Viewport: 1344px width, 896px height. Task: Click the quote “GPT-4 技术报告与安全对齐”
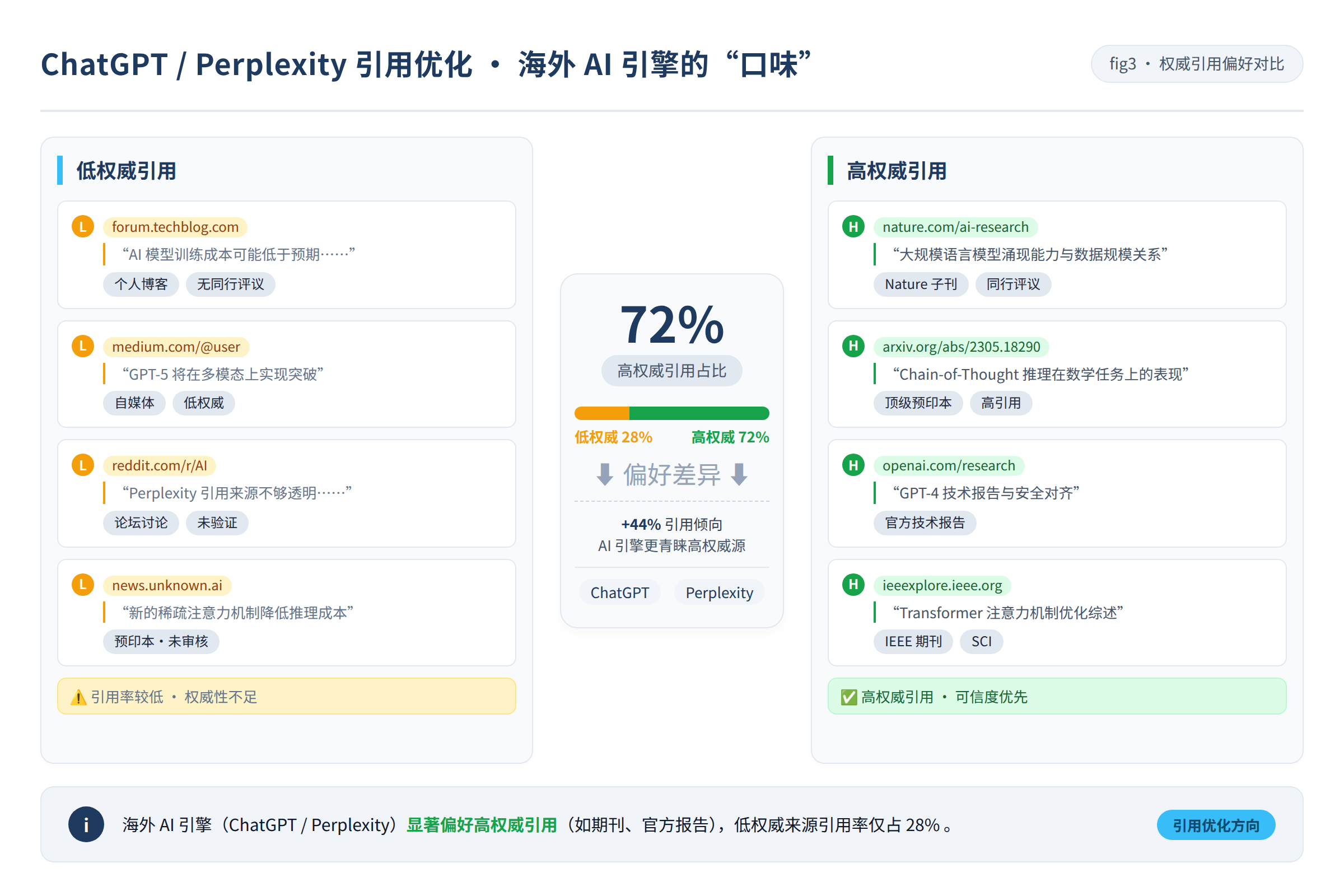986,493
